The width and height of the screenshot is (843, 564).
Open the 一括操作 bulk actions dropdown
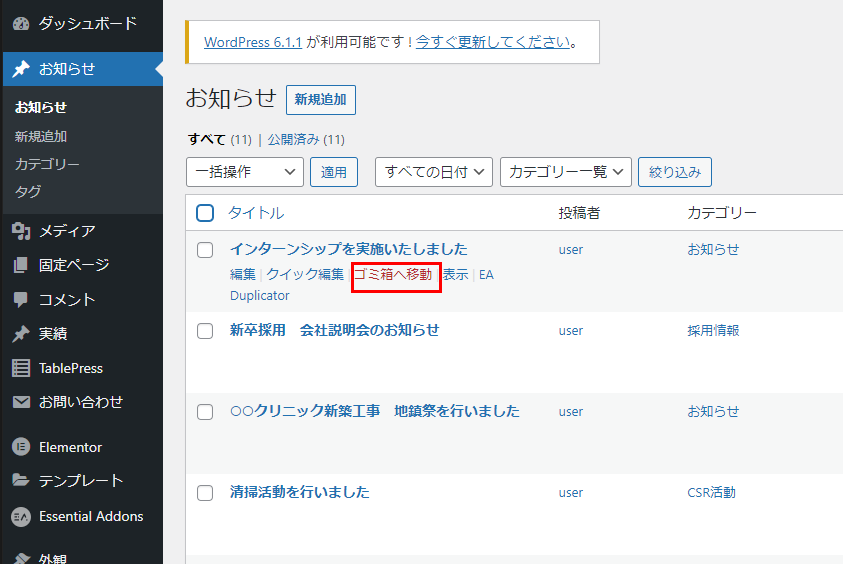(x=244, y=172)
